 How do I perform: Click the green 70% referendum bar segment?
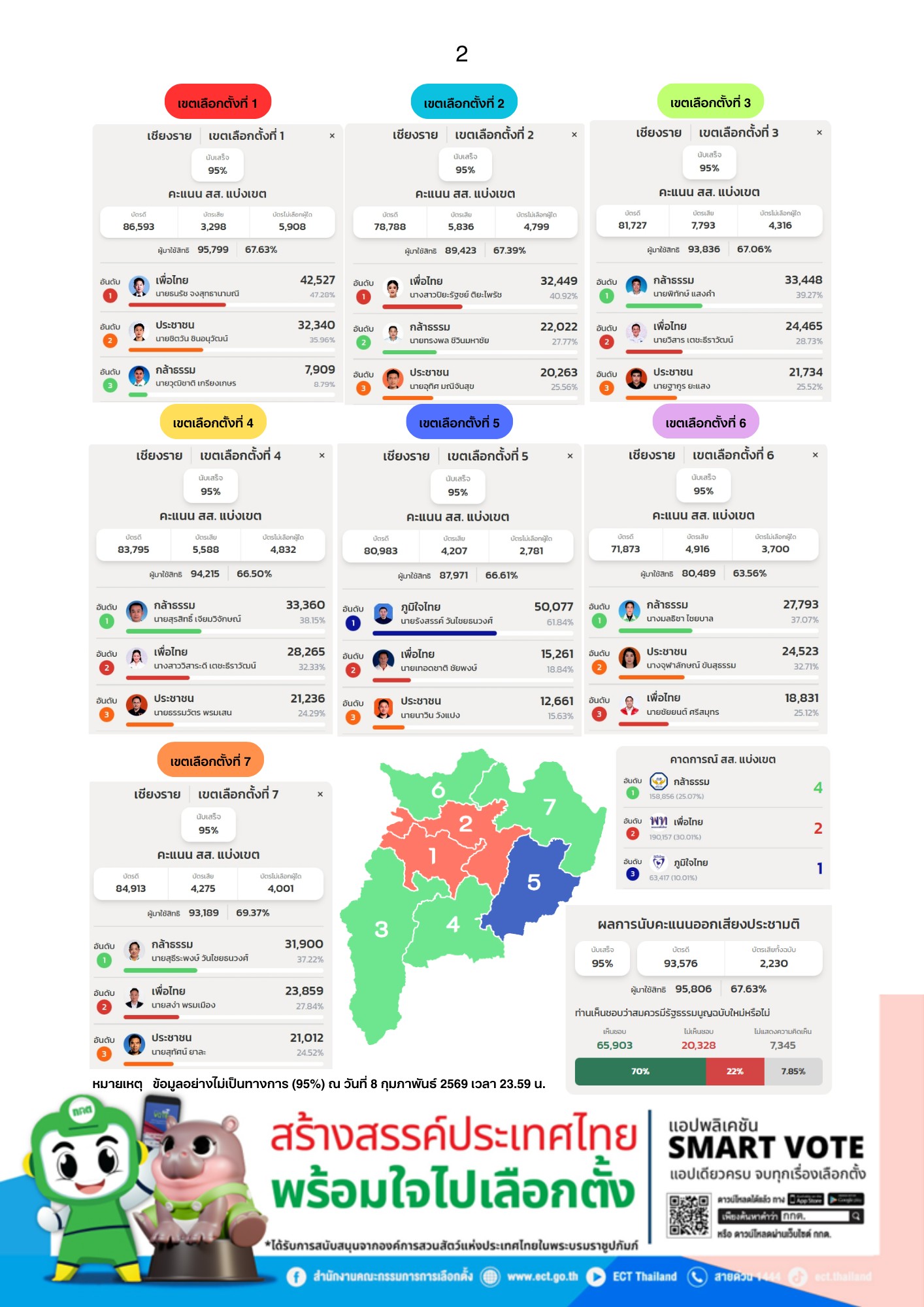pyautogui.click(x=640, y=1071)
